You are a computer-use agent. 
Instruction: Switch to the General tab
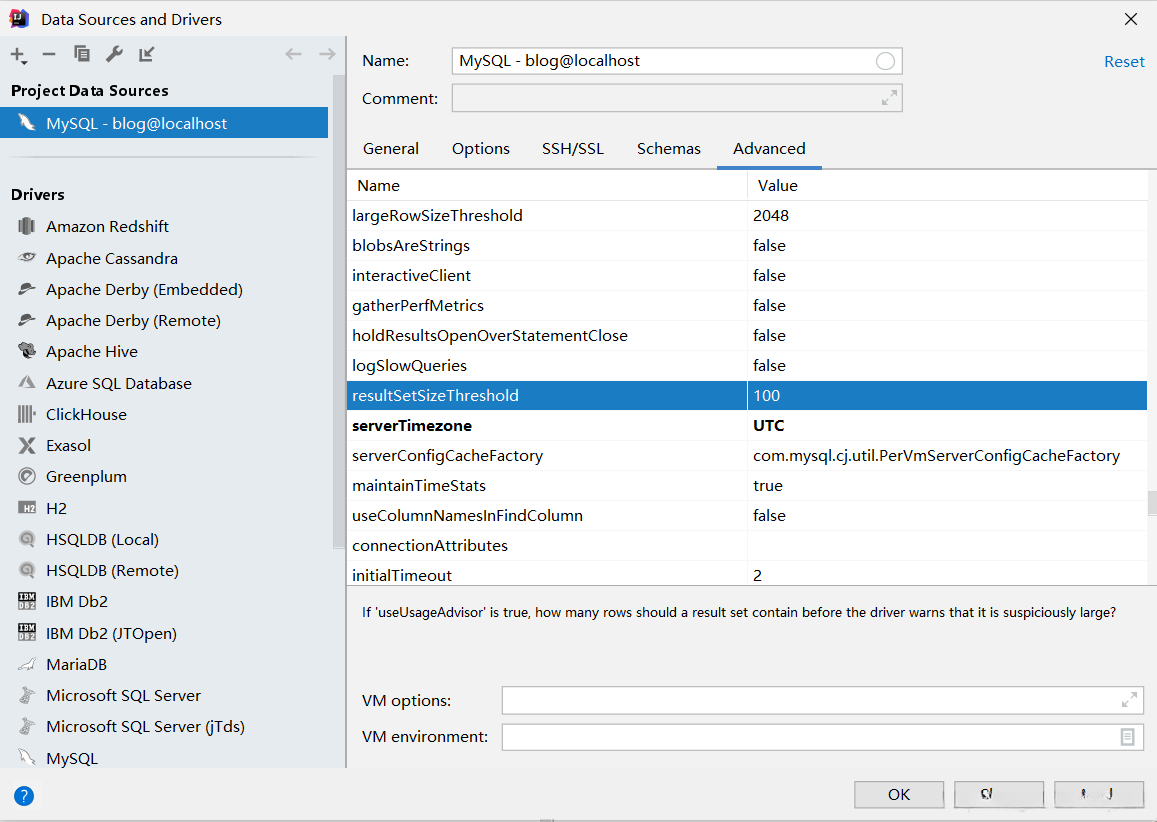pos(391,148)
